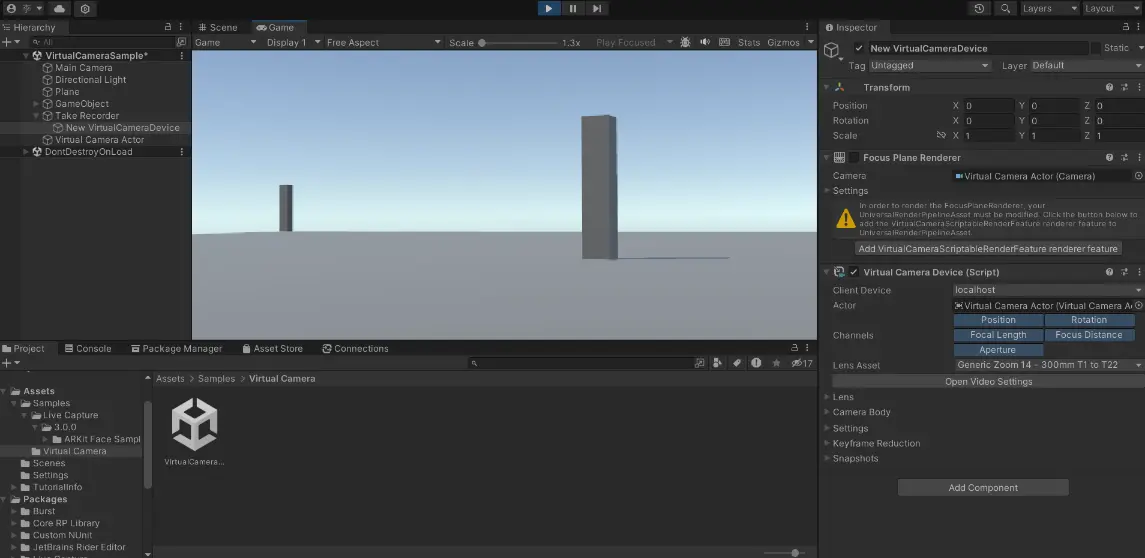Open the Free Aspect dropdown

point(383,42)
